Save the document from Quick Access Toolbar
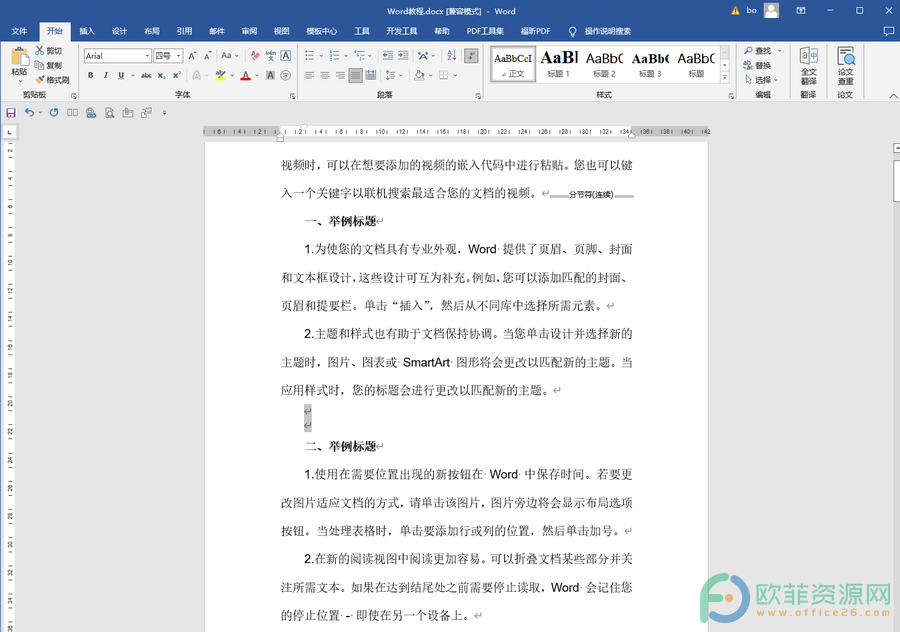This screenshot has height=632, width=900. point(11,113)
